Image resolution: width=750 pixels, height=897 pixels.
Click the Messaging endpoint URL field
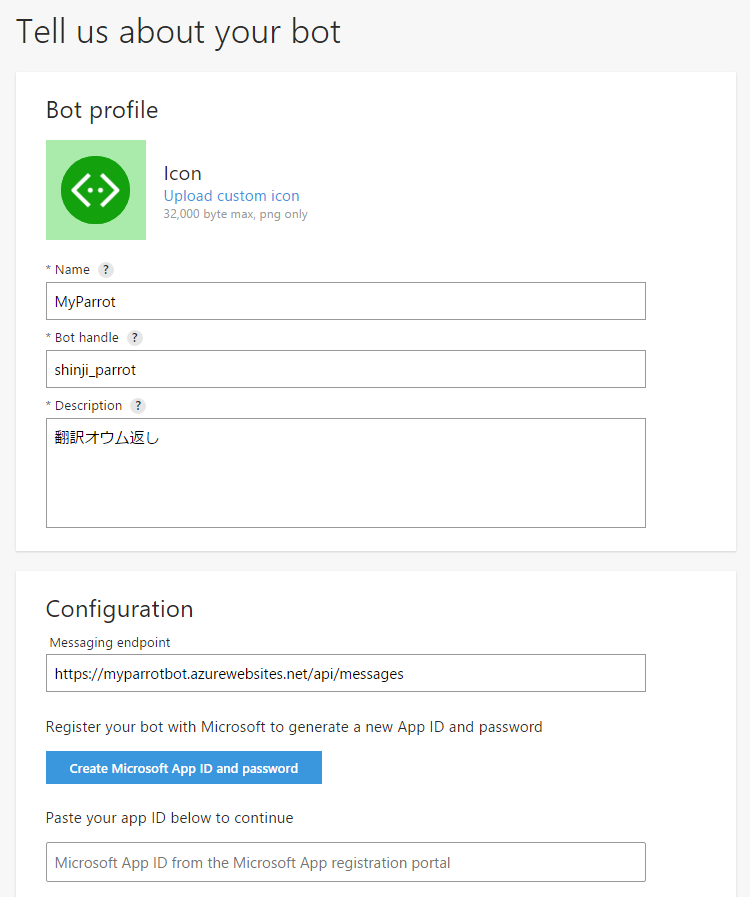coord(346,673)
